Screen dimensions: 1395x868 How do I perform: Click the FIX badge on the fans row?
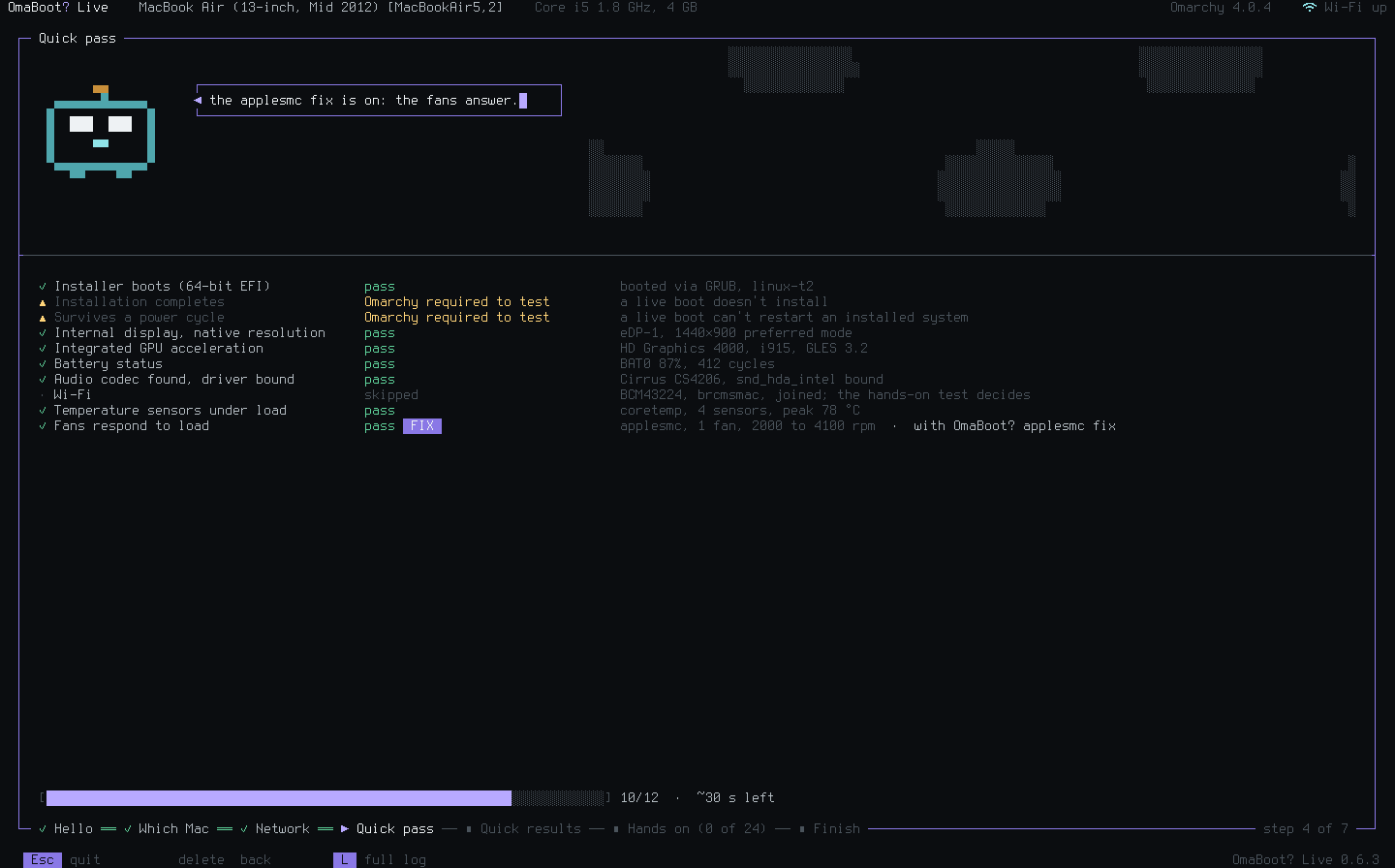[x=422, y=425]
